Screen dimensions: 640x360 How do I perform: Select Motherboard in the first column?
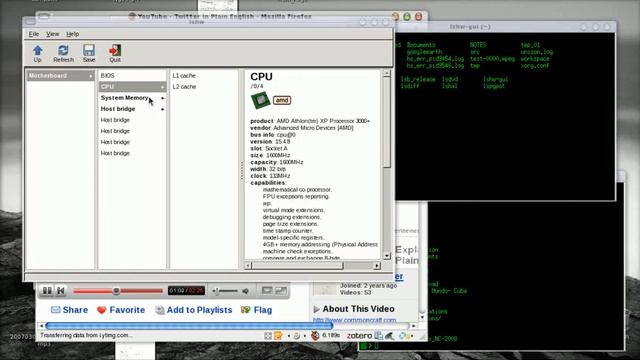60,76
